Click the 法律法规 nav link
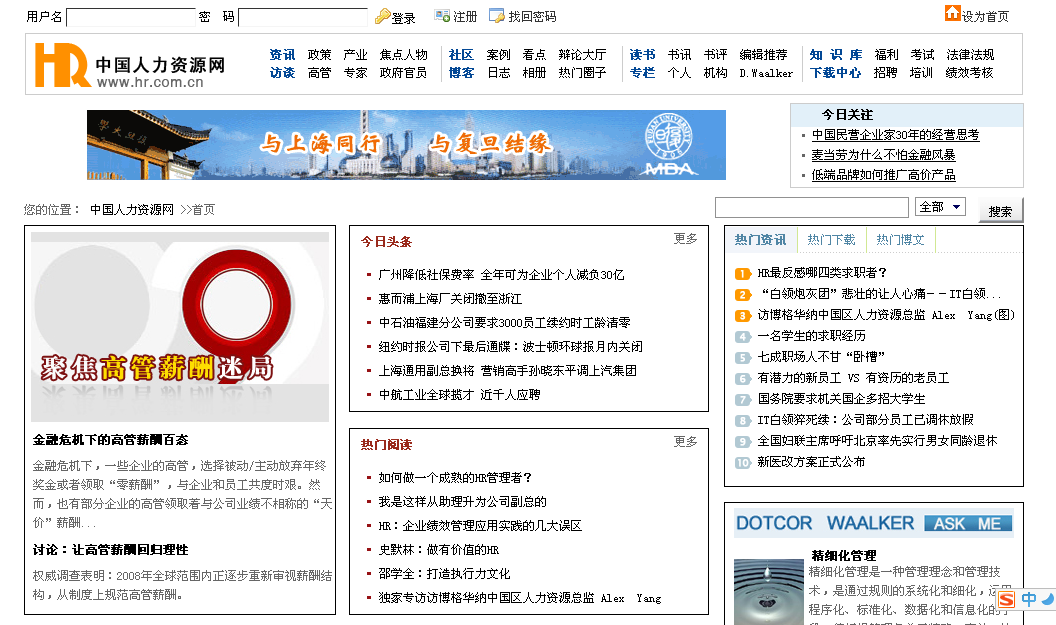 tap(970, 55)
